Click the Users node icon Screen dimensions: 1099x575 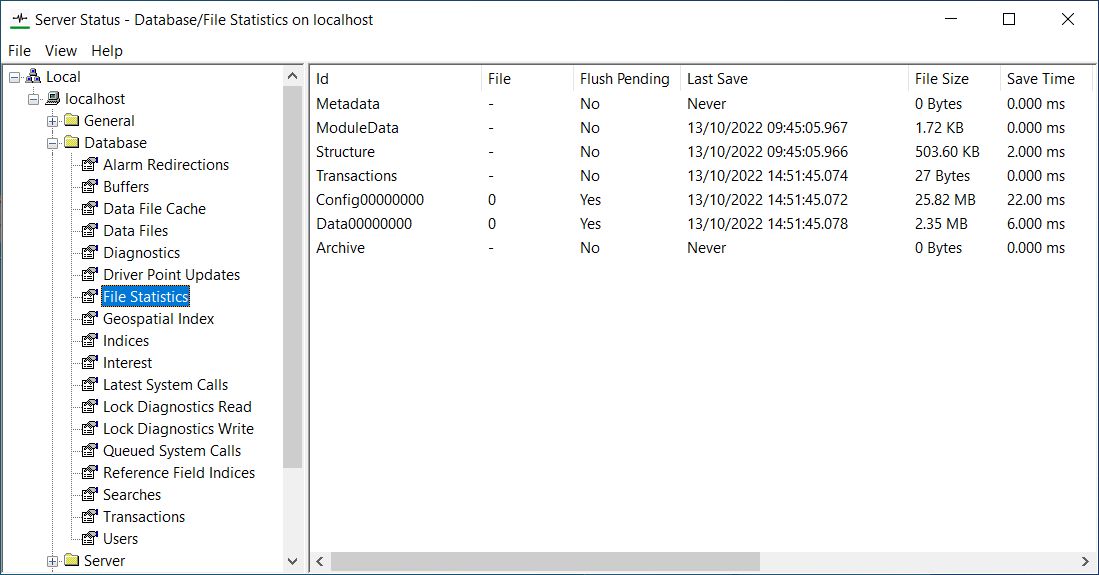tap(90, 539)
